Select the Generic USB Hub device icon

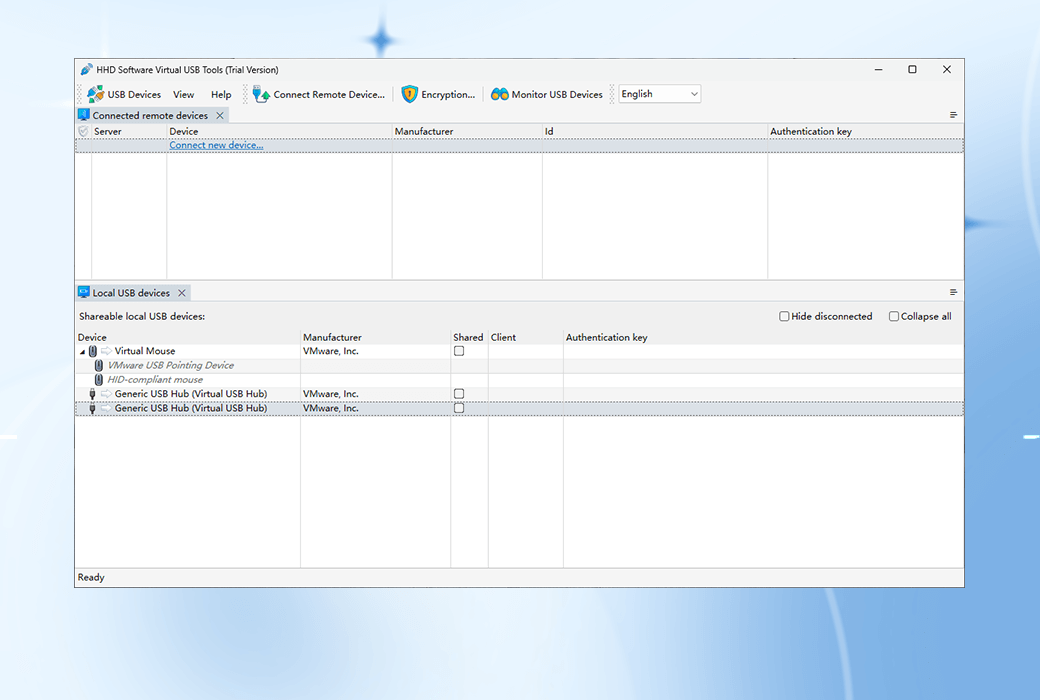pyautogui.click(x=92, y=394)
